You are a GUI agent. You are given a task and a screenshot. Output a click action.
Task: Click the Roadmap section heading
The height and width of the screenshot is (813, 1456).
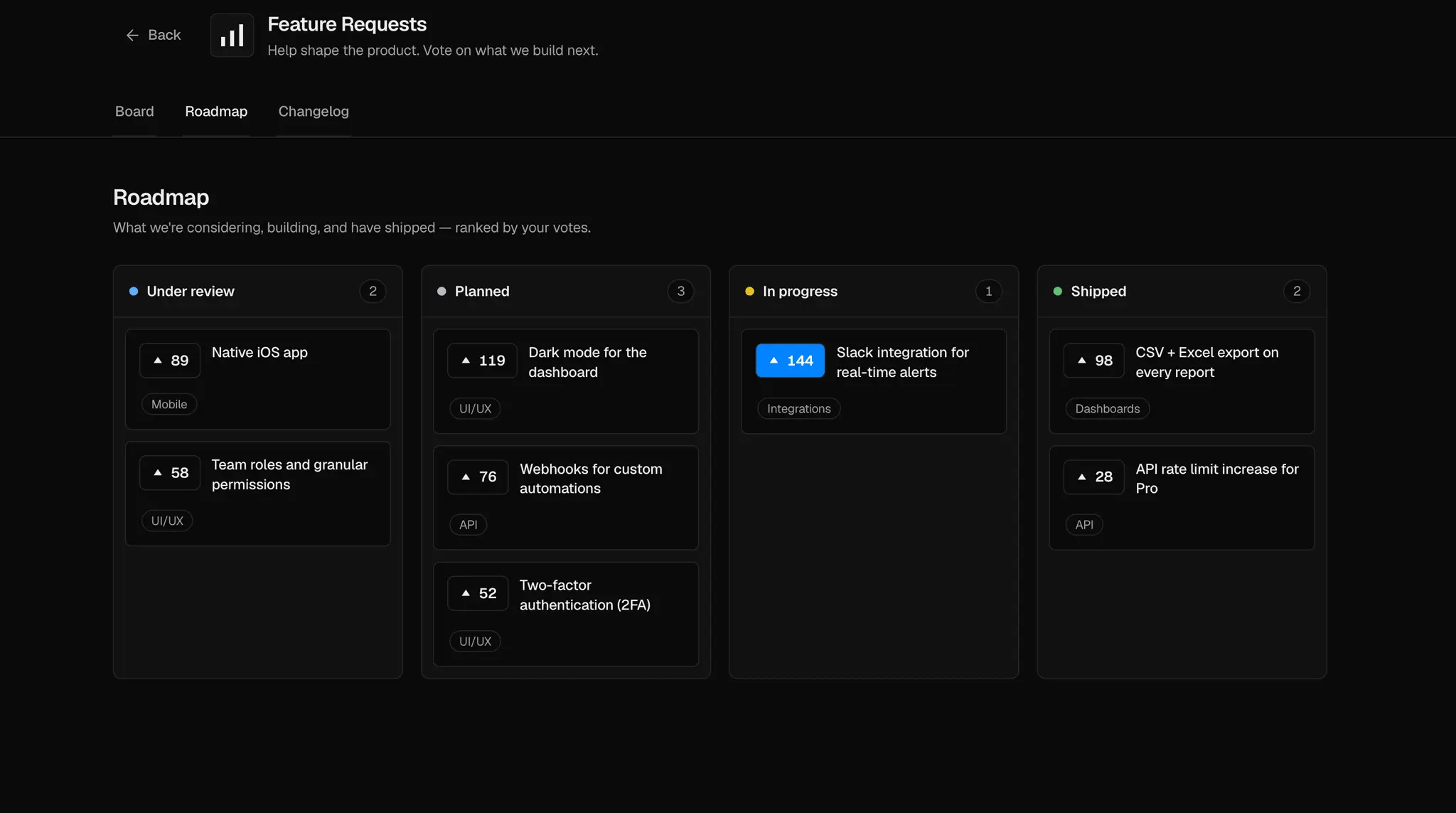tap(161, 197)
